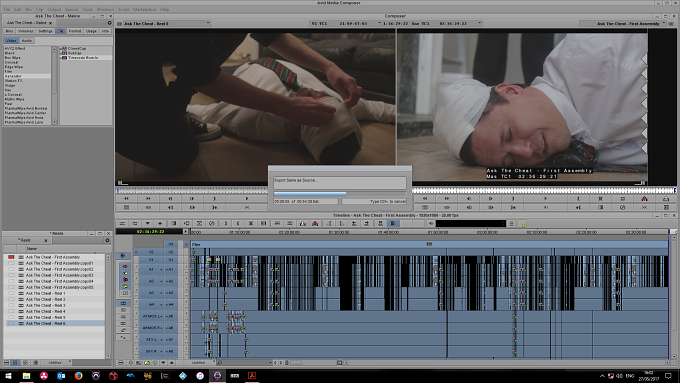This screenshot has height=383, width=680.
Task: Select 'Ask The Cheat - Reel 3' in bin
Action: point(46,305)
